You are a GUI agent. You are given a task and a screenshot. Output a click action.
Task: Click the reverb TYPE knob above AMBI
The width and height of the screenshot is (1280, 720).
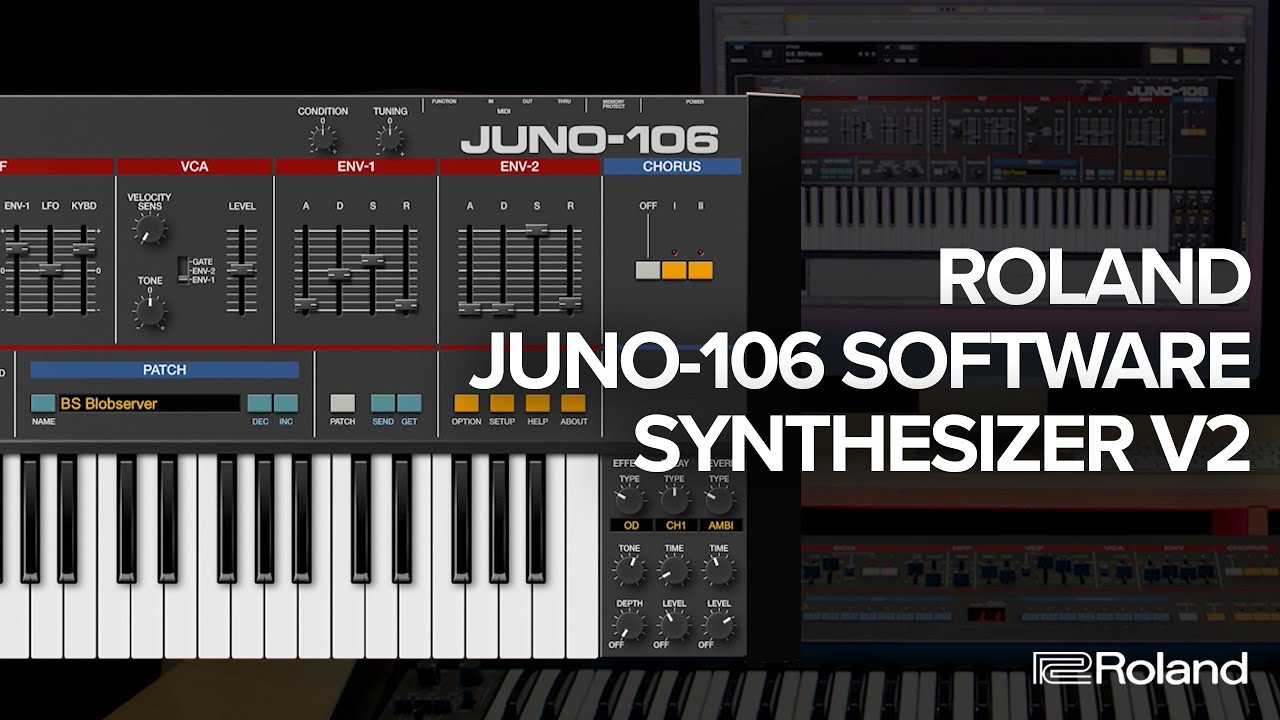[x=718, y=502]
